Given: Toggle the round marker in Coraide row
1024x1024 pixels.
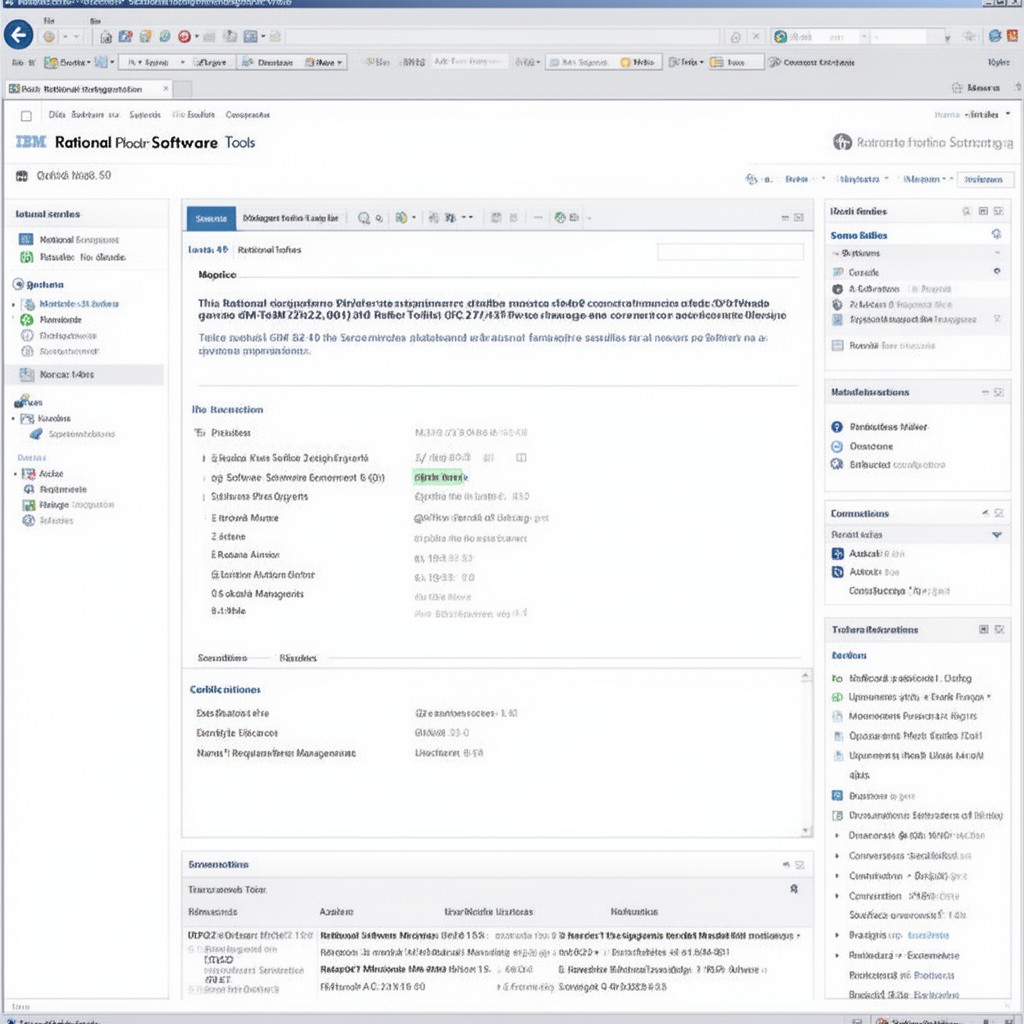Looking at the screenshot, I should 997,271.
